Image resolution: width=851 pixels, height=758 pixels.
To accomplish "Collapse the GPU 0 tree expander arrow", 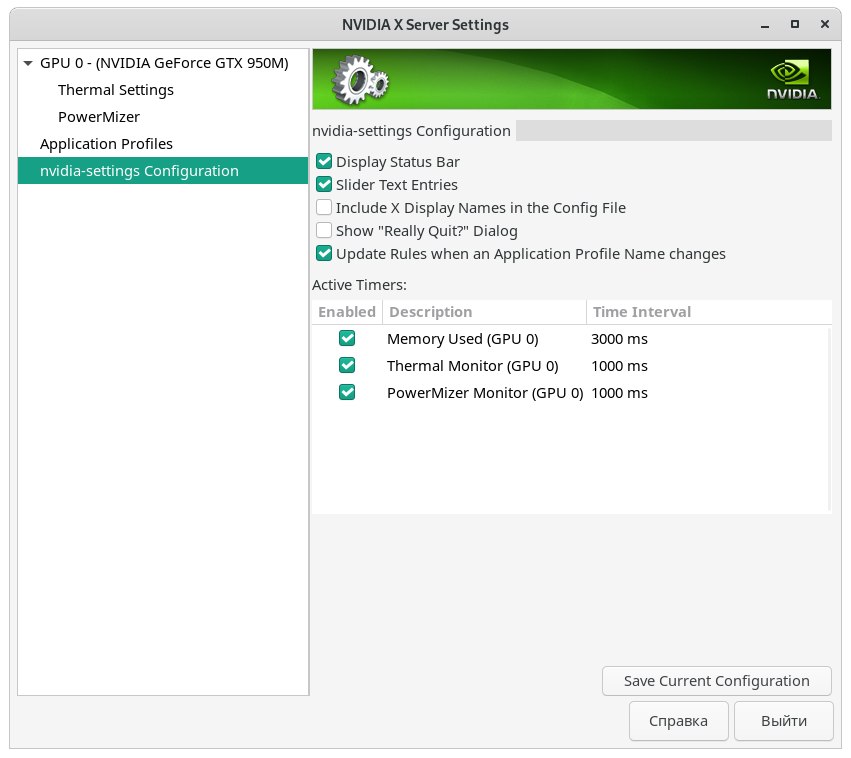I will point(28,63).
